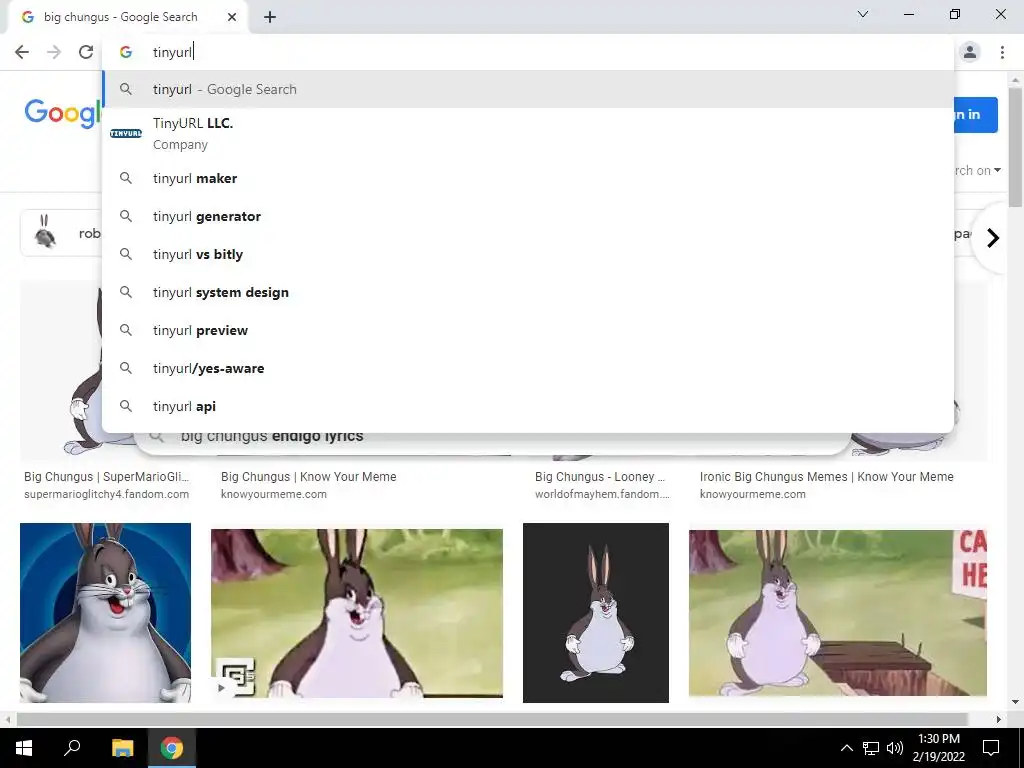Open 'Ironic Big Chungus Memes | Know Your Meme'
Viewport: 1024px width, 768px height.
pyautogui.click(x=826, y=477)
